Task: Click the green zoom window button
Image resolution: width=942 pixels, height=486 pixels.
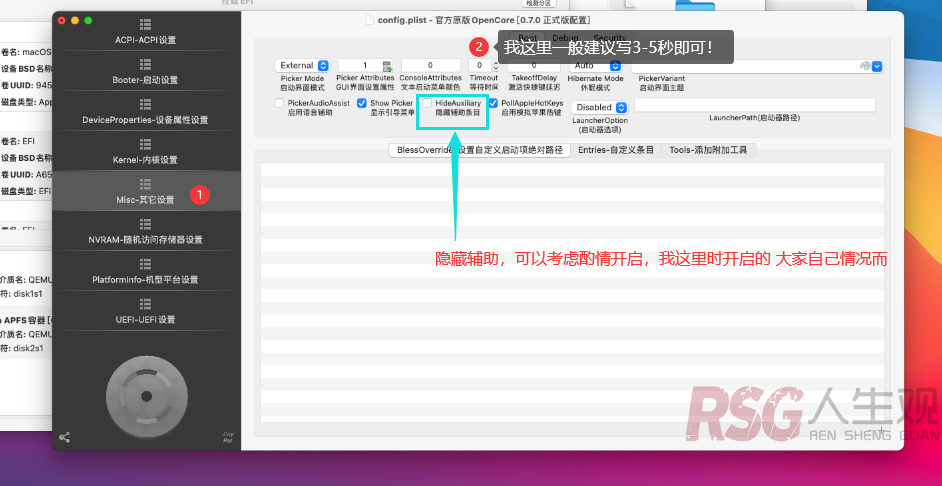Action: [x=88, y=20]
